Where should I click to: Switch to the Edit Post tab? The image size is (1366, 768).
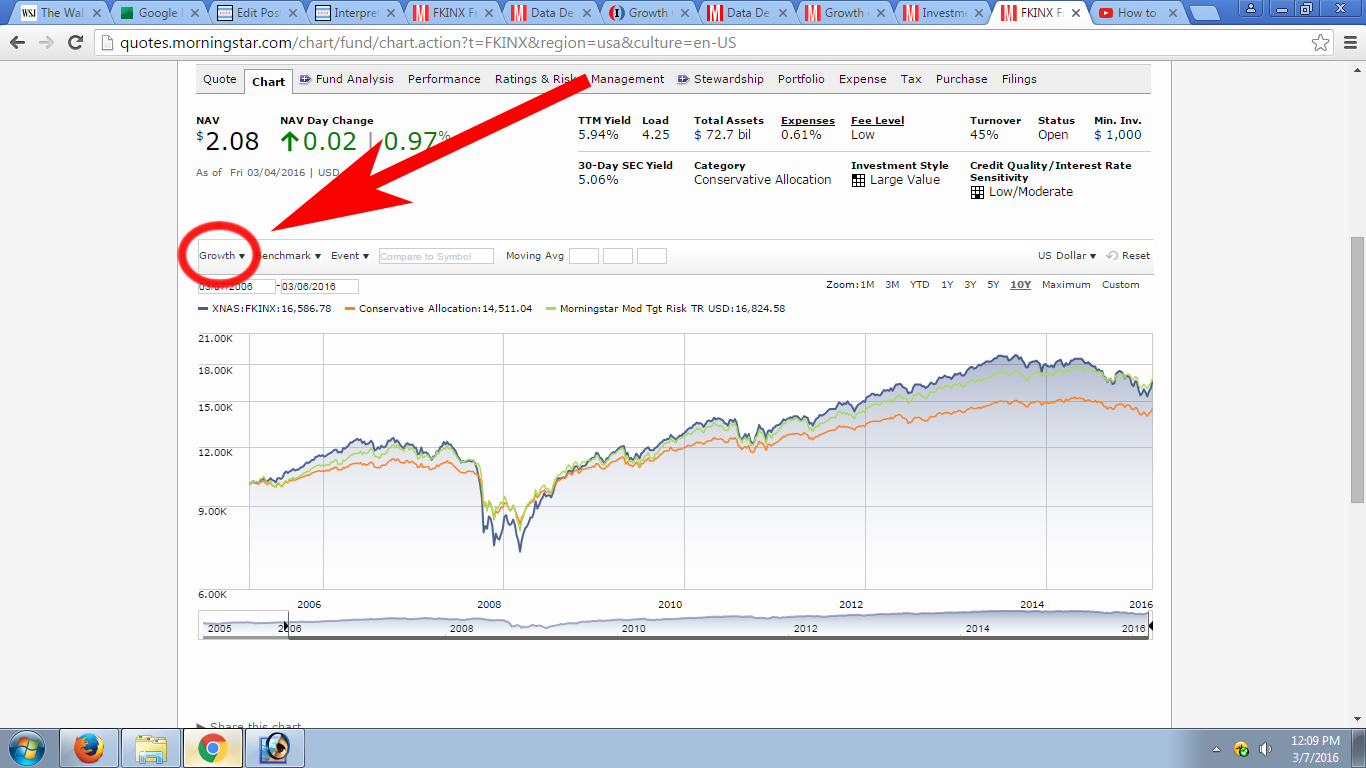pos(257,13)
